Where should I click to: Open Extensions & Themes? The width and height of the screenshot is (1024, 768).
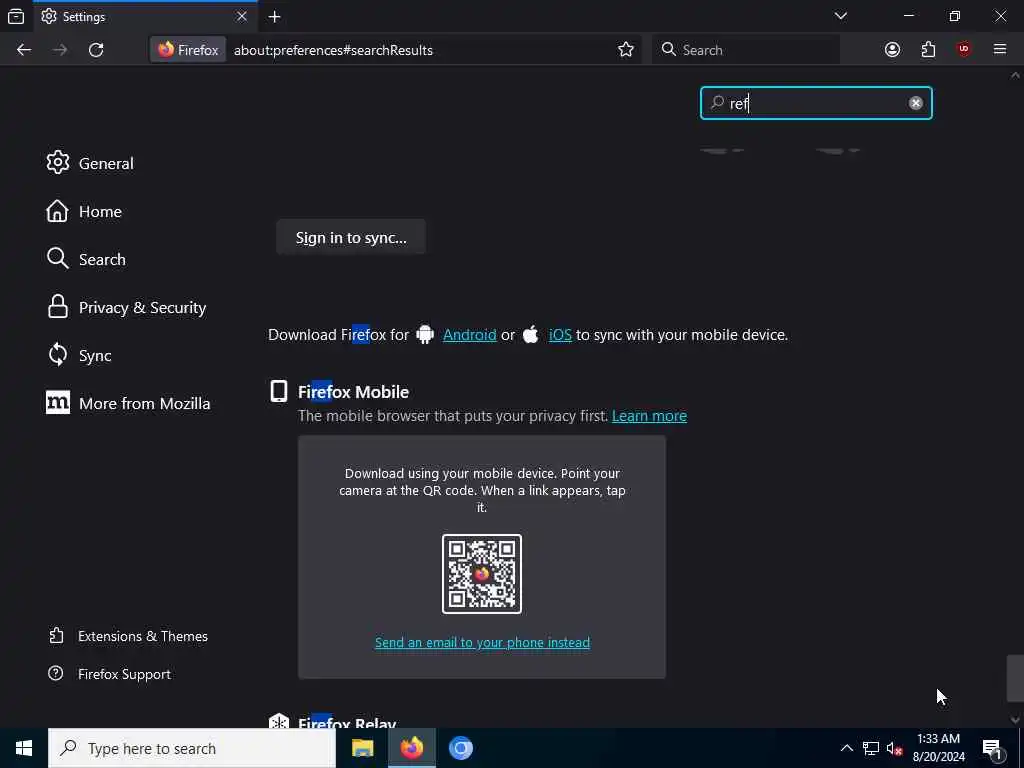point(129,636)
